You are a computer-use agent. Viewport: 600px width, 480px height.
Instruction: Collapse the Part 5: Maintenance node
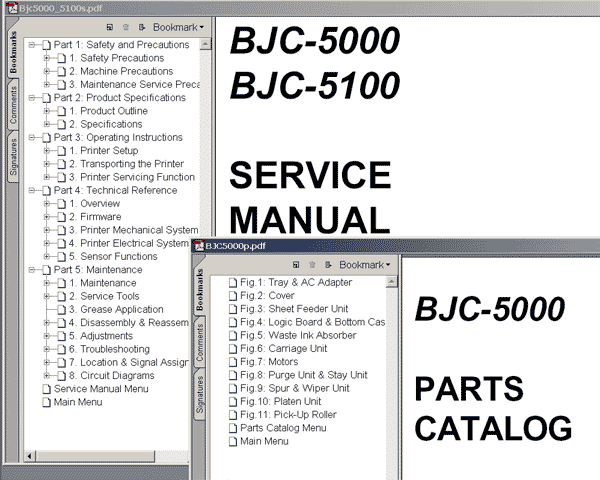pyautogui.click(x=32, y=270)
